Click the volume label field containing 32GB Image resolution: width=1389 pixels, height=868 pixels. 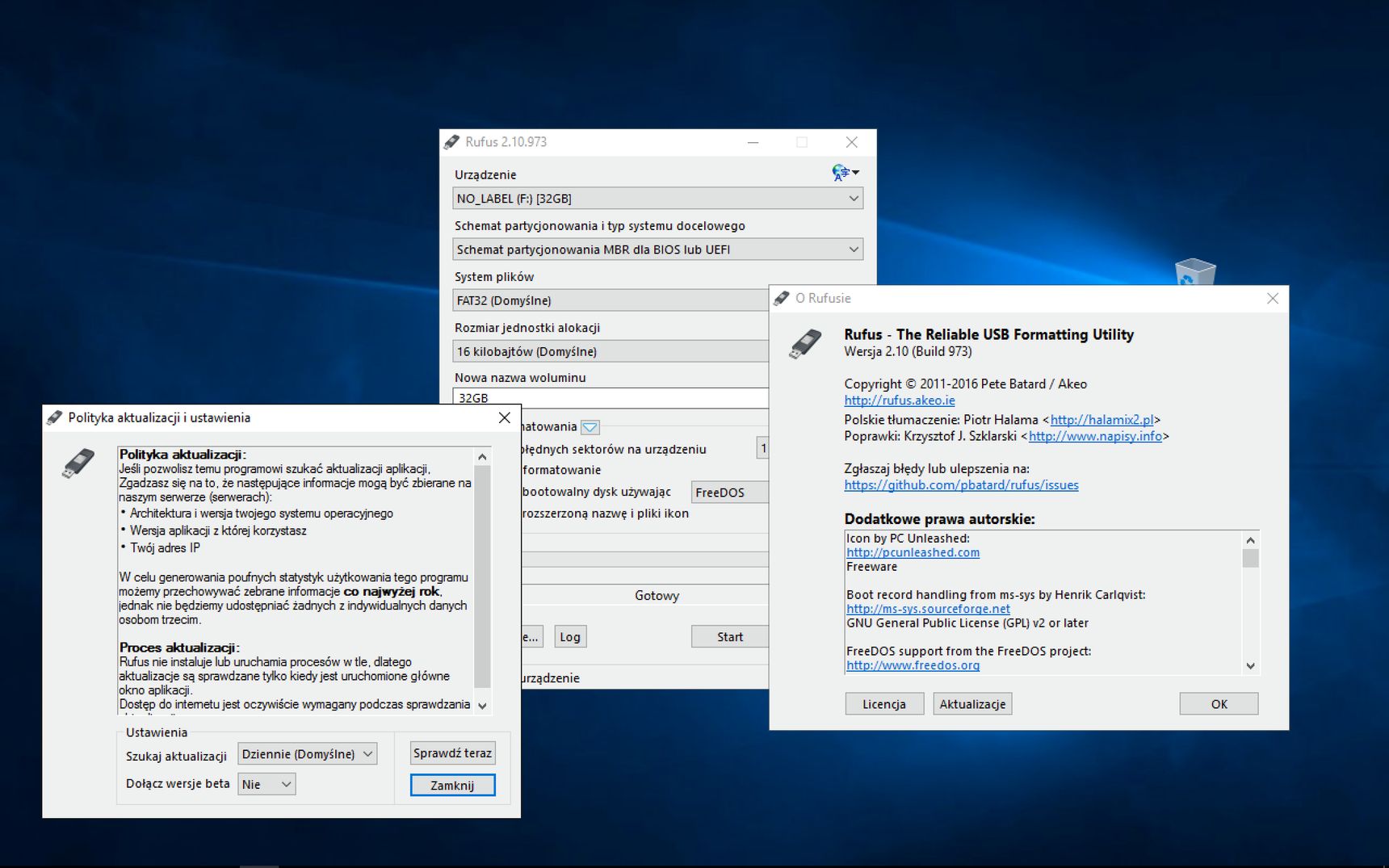coord(611,398)
